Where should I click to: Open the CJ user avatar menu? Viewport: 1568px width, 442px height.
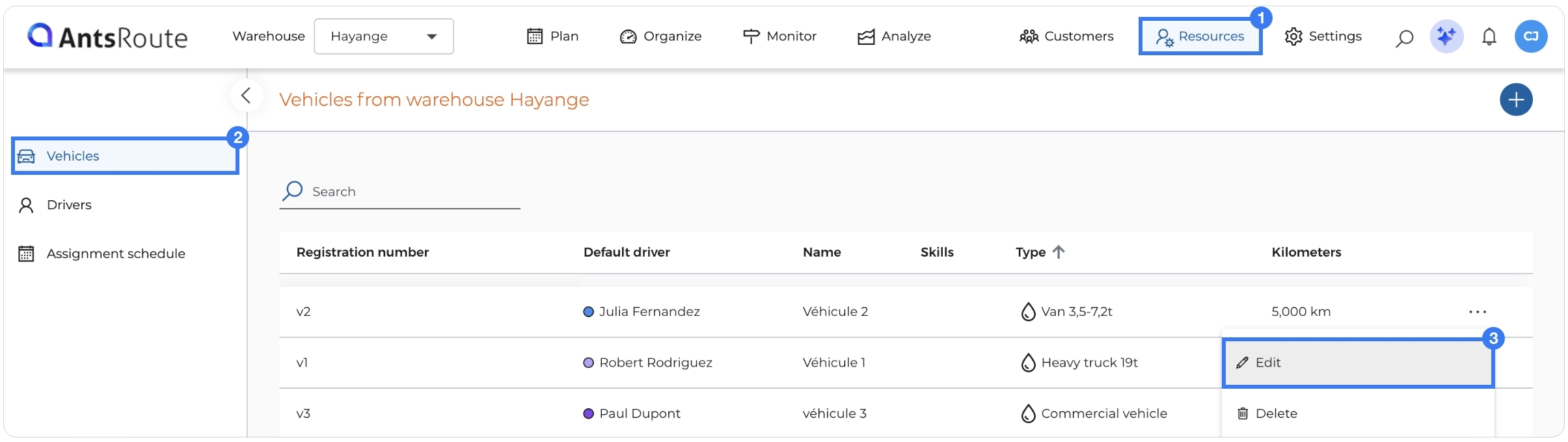point(1531,36)
